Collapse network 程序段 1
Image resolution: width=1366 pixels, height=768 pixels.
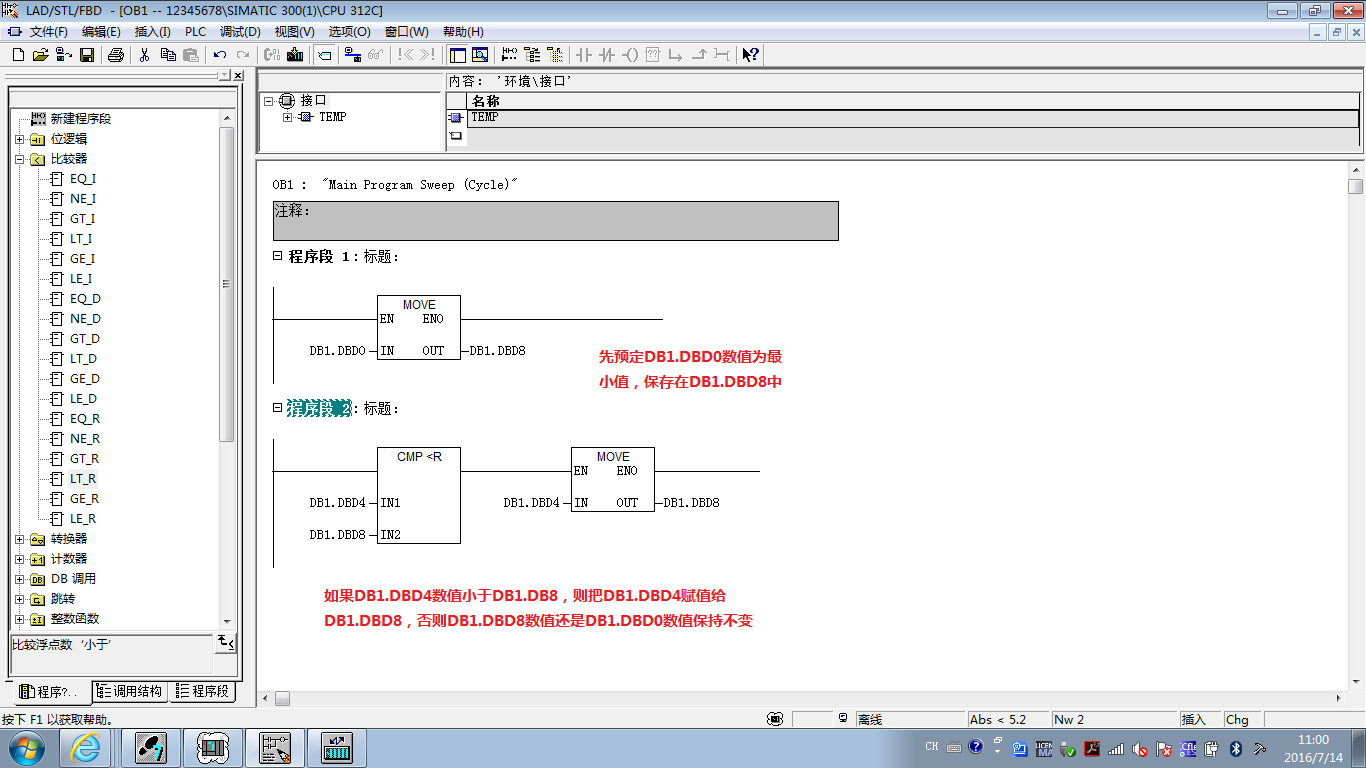[278, 256]
